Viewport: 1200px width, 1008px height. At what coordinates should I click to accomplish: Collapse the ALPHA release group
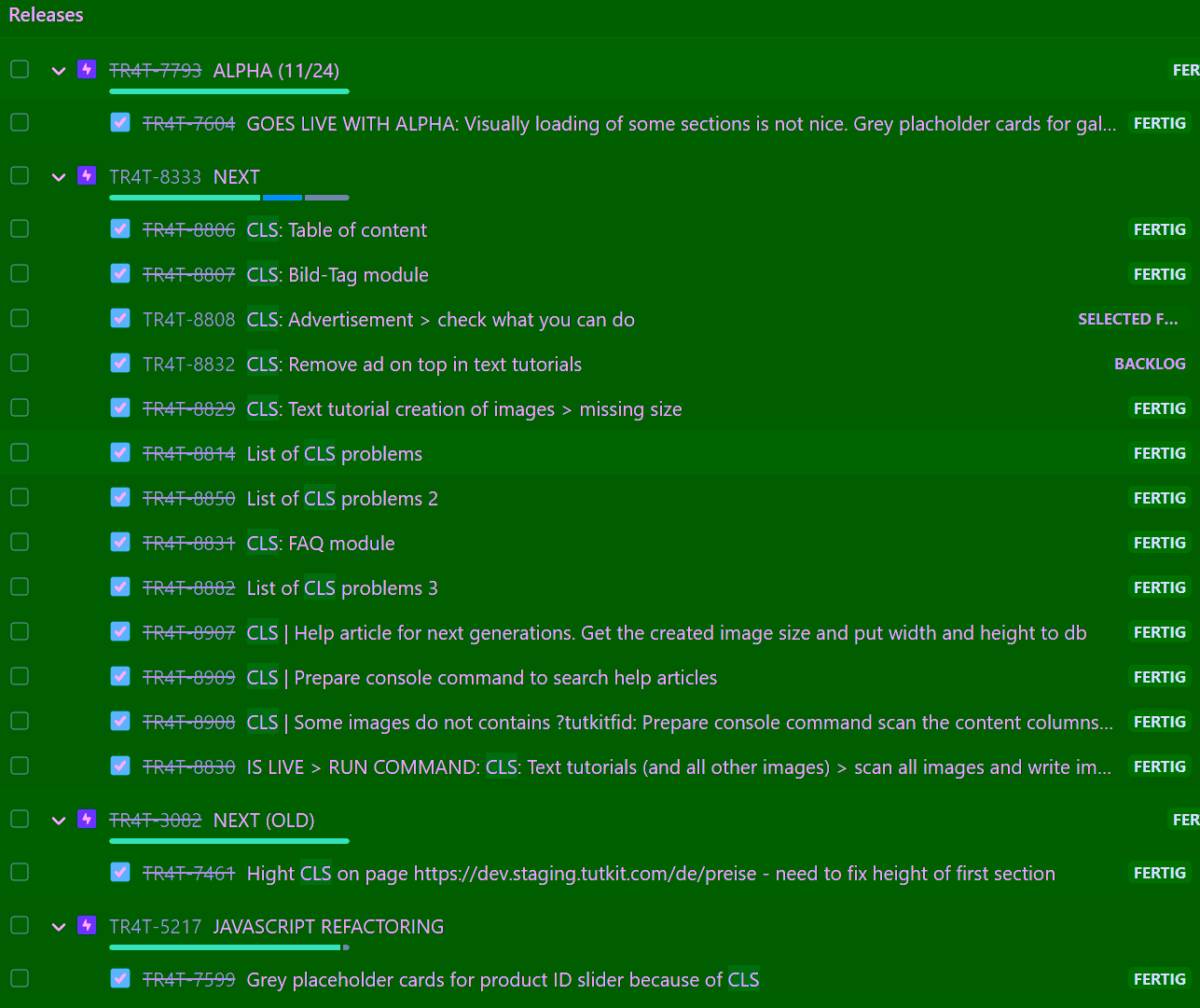(58, 70)
